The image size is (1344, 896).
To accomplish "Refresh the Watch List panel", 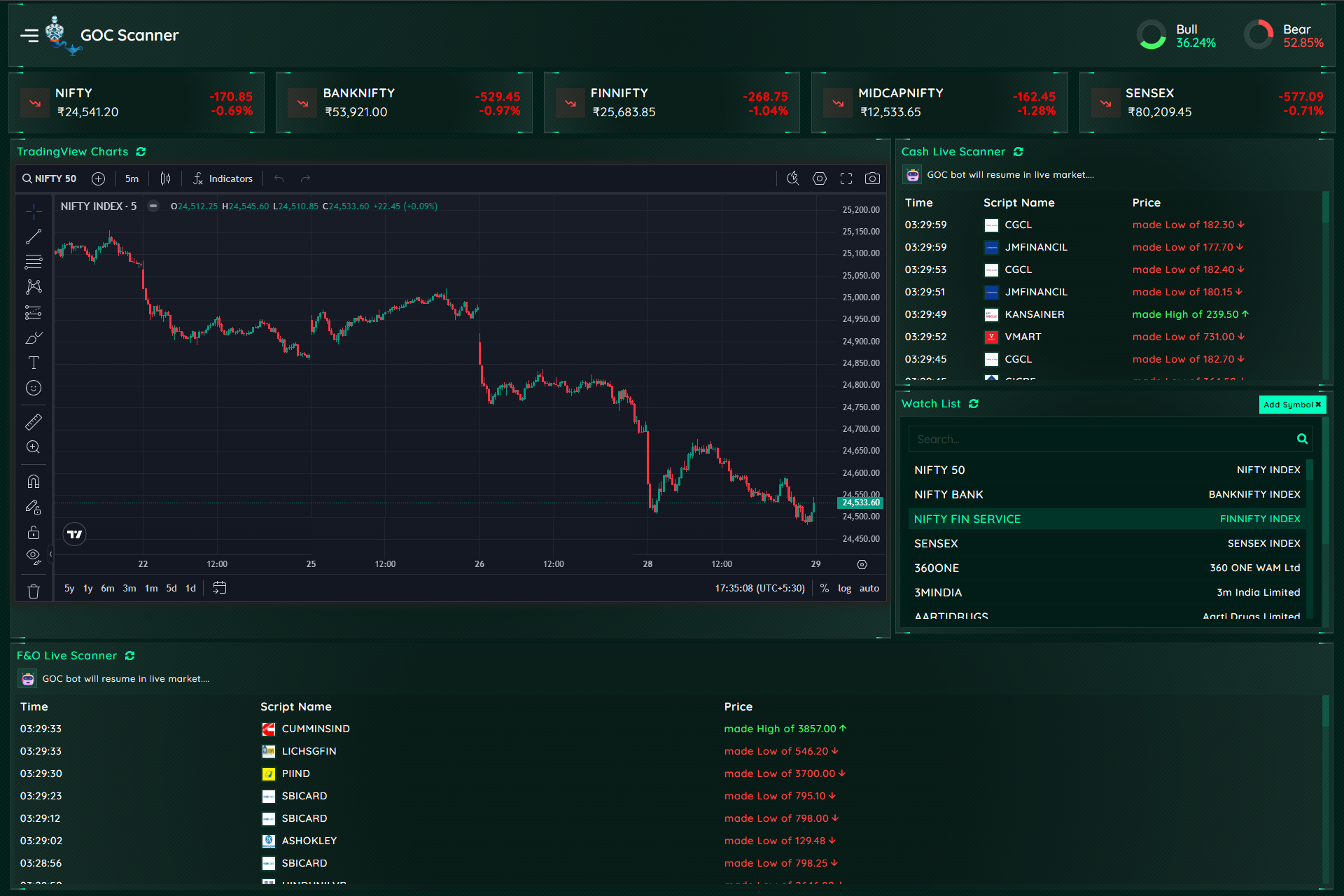I will (974, 404).
